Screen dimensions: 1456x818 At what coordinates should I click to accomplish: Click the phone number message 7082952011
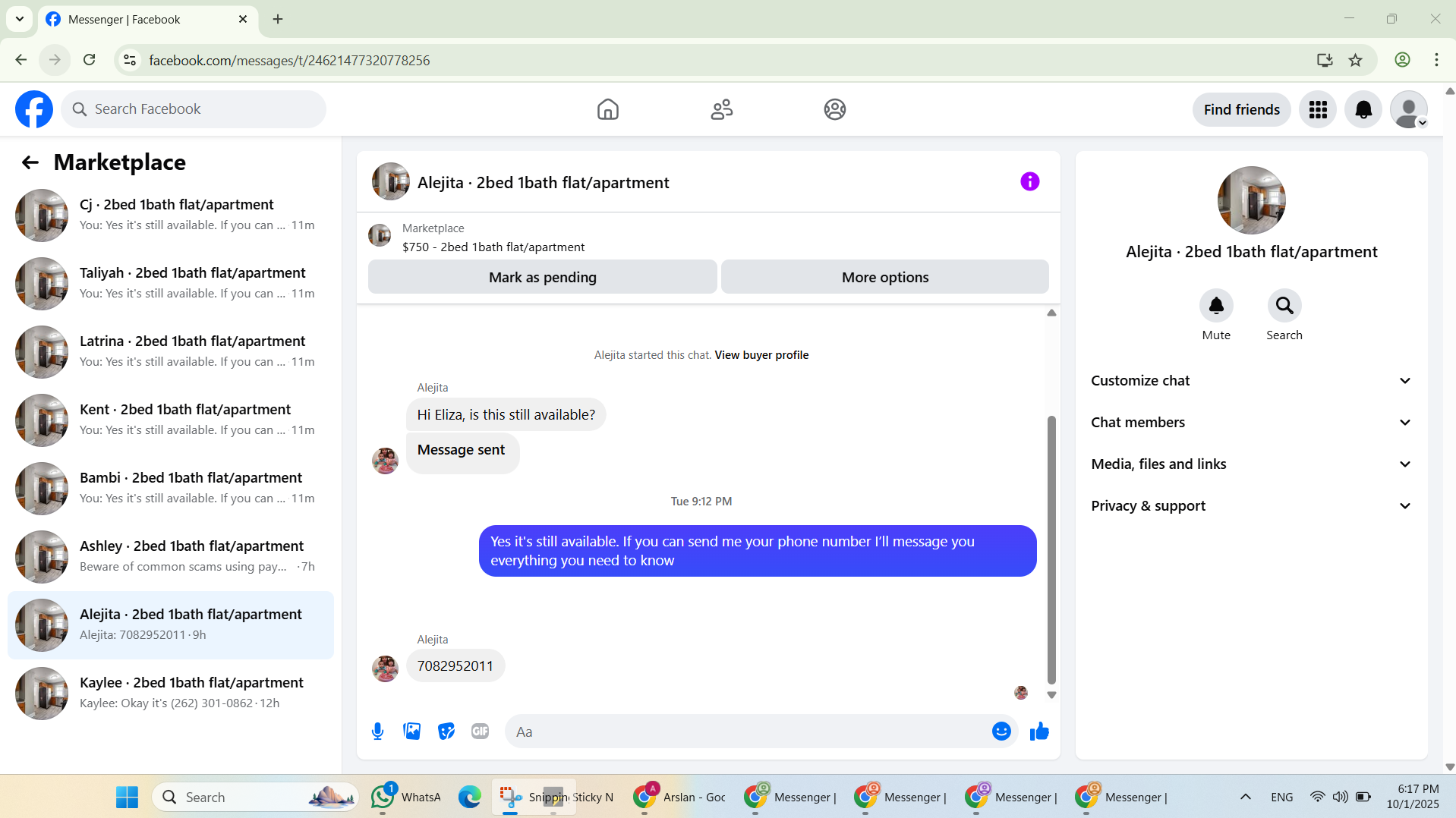455,665
